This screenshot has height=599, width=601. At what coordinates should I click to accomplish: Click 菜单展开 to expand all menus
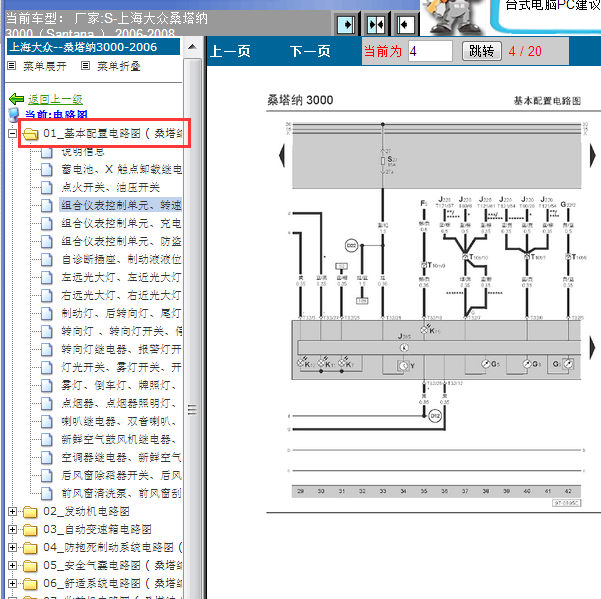click(44, 66)
